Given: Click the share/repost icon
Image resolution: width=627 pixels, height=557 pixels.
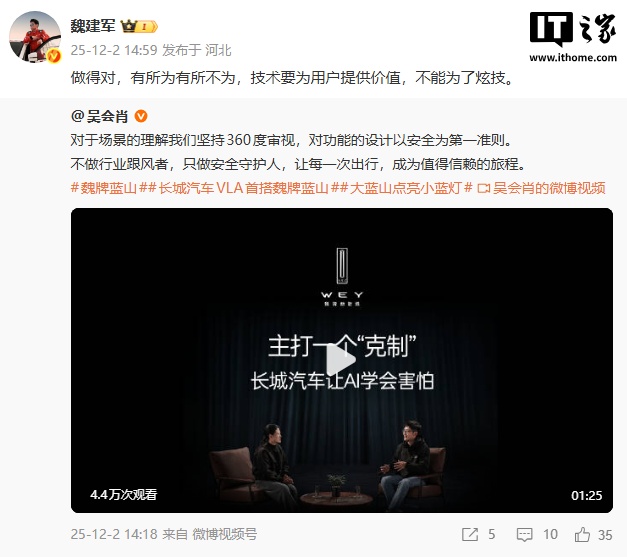Looking at the screenshot, I should coord(470,534).
